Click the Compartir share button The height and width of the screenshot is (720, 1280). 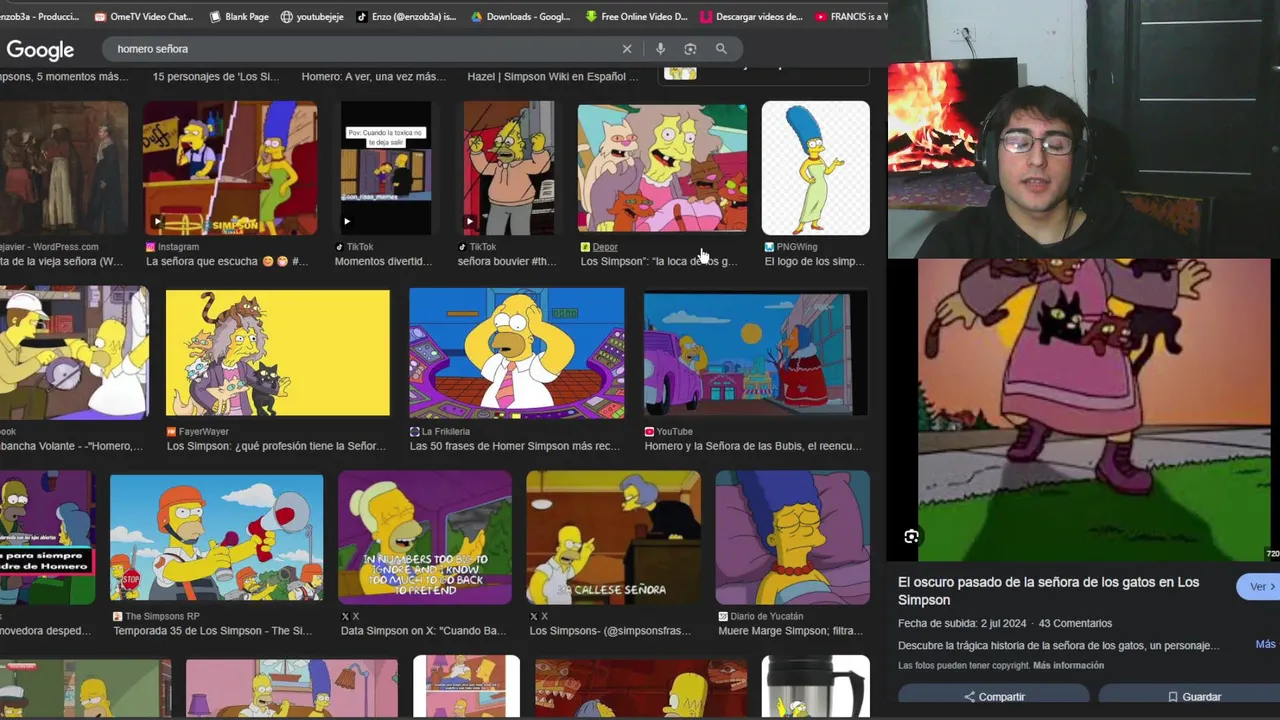pyautogui.click(x=994, y=697)
